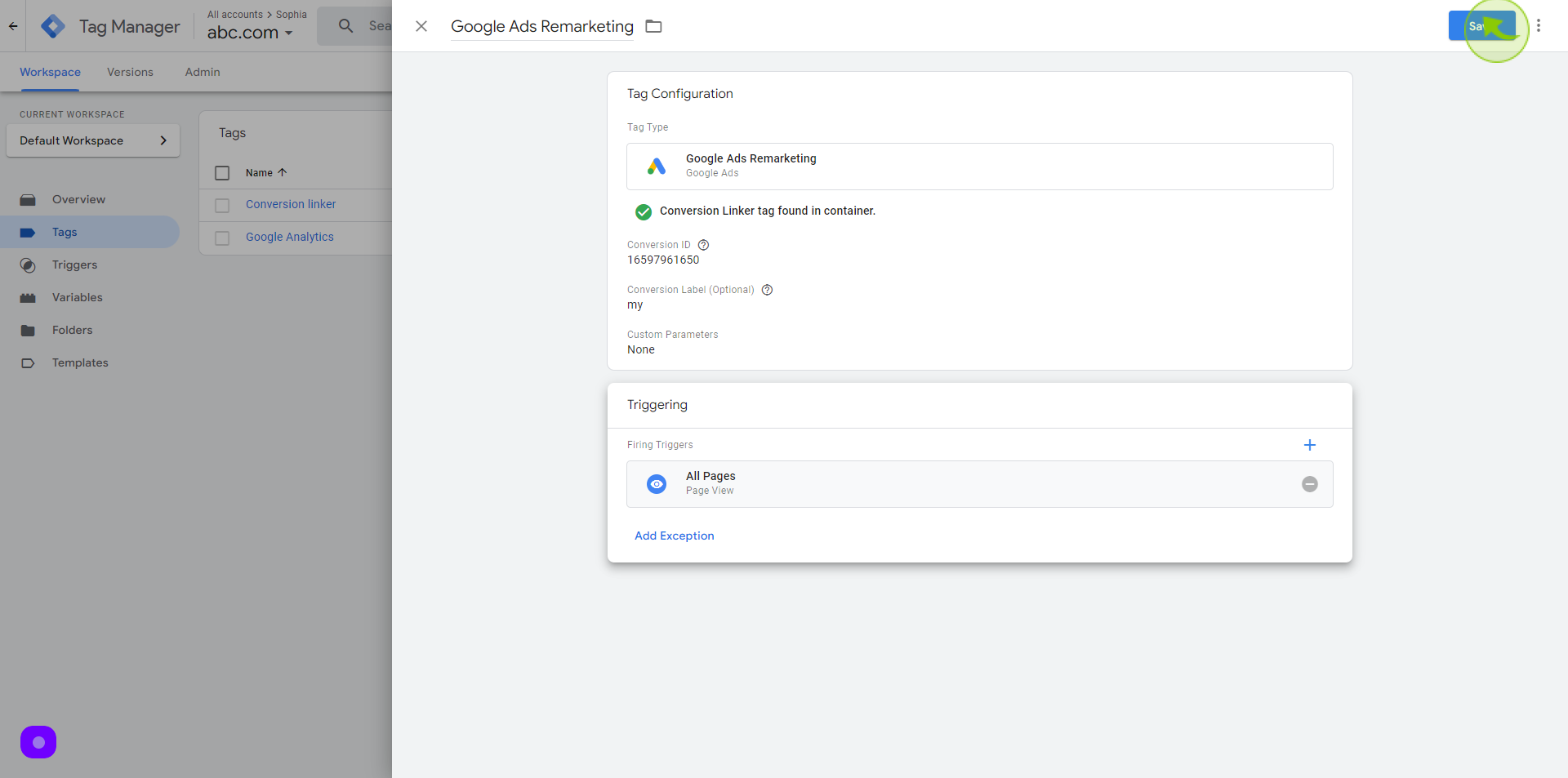Open the Conversion linker tag link

[x=291, y=204]
